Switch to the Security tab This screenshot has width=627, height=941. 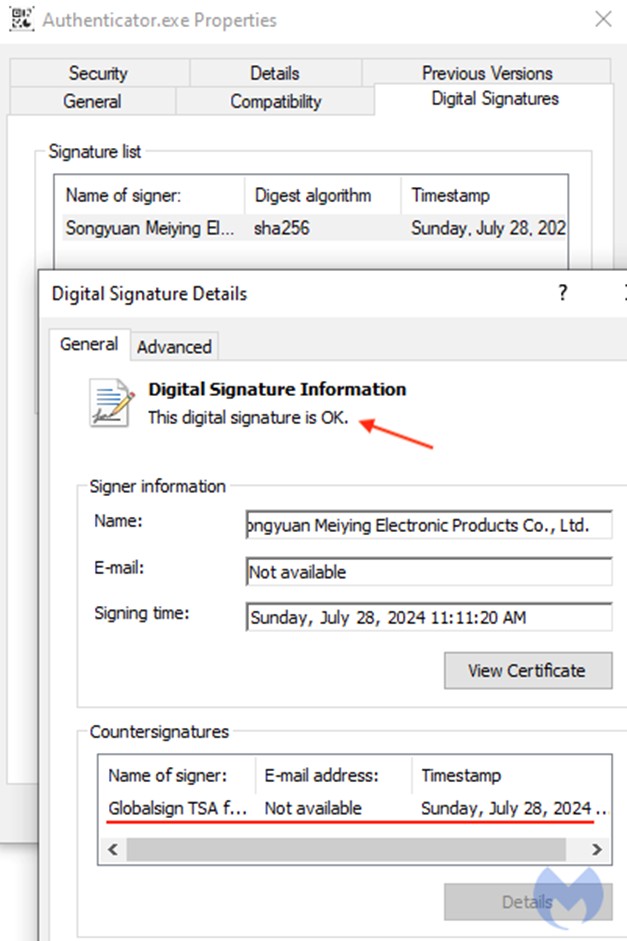[98, 73]
